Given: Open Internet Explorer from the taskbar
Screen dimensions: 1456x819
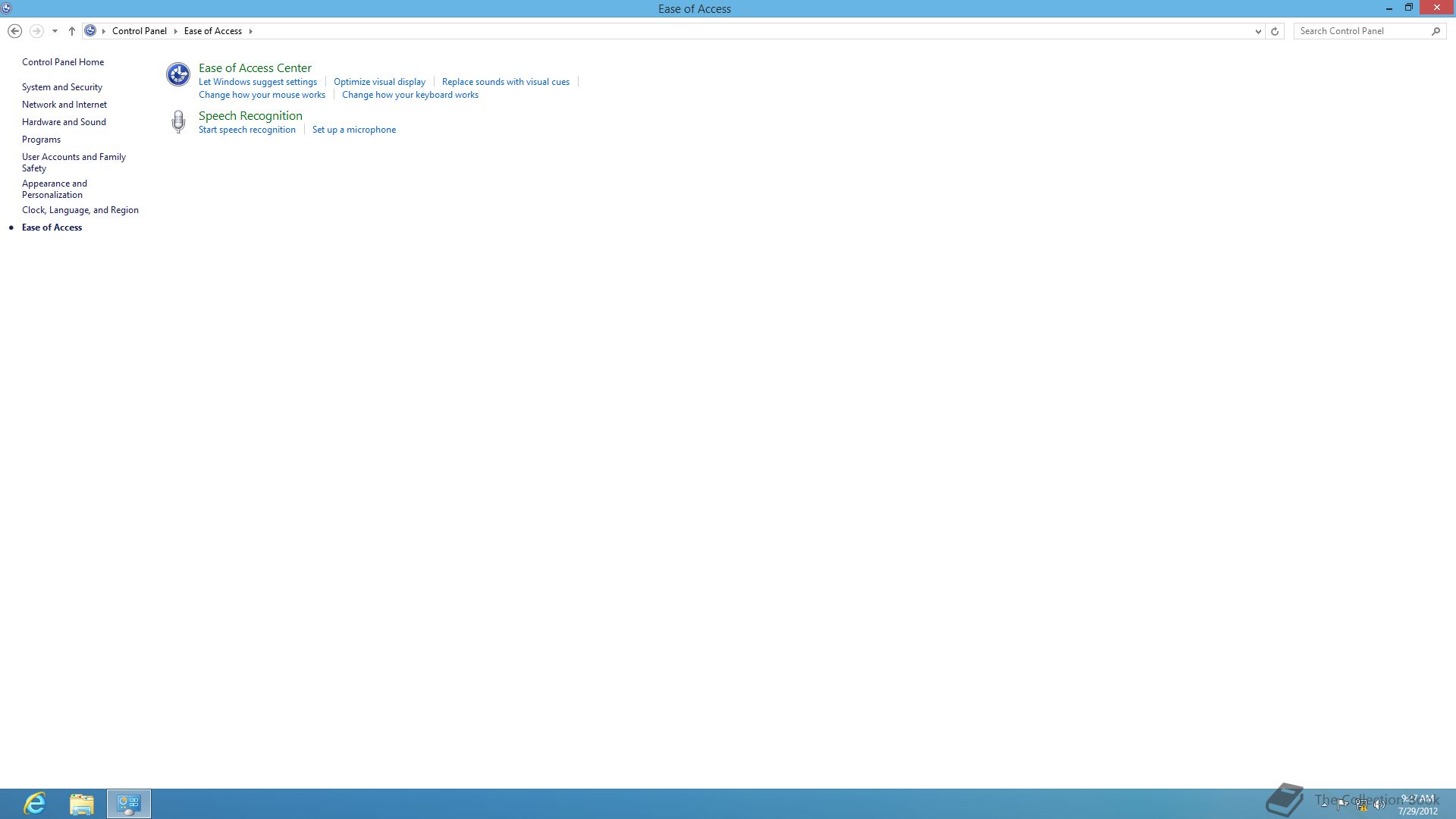Looking at the screenshot, I should (x=34, y=802).
